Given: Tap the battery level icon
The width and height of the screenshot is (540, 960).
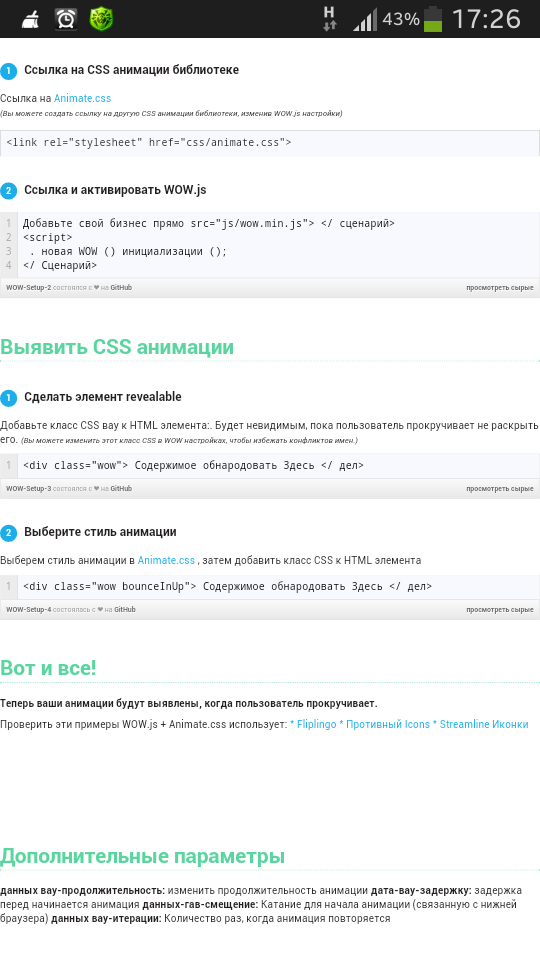Looking at the screenshot, I should coord(433,19).
